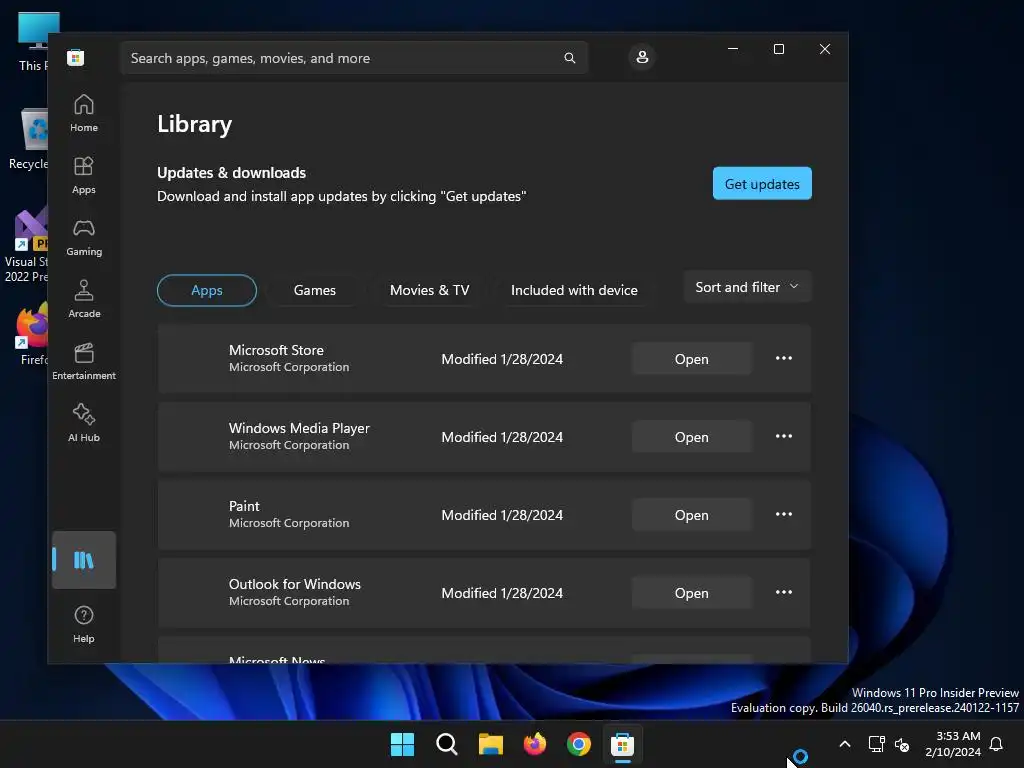Screen dimensions: 1024x768
Task: Click the taskbar clock showing 3:53 AM
Action: coord(953,744)
